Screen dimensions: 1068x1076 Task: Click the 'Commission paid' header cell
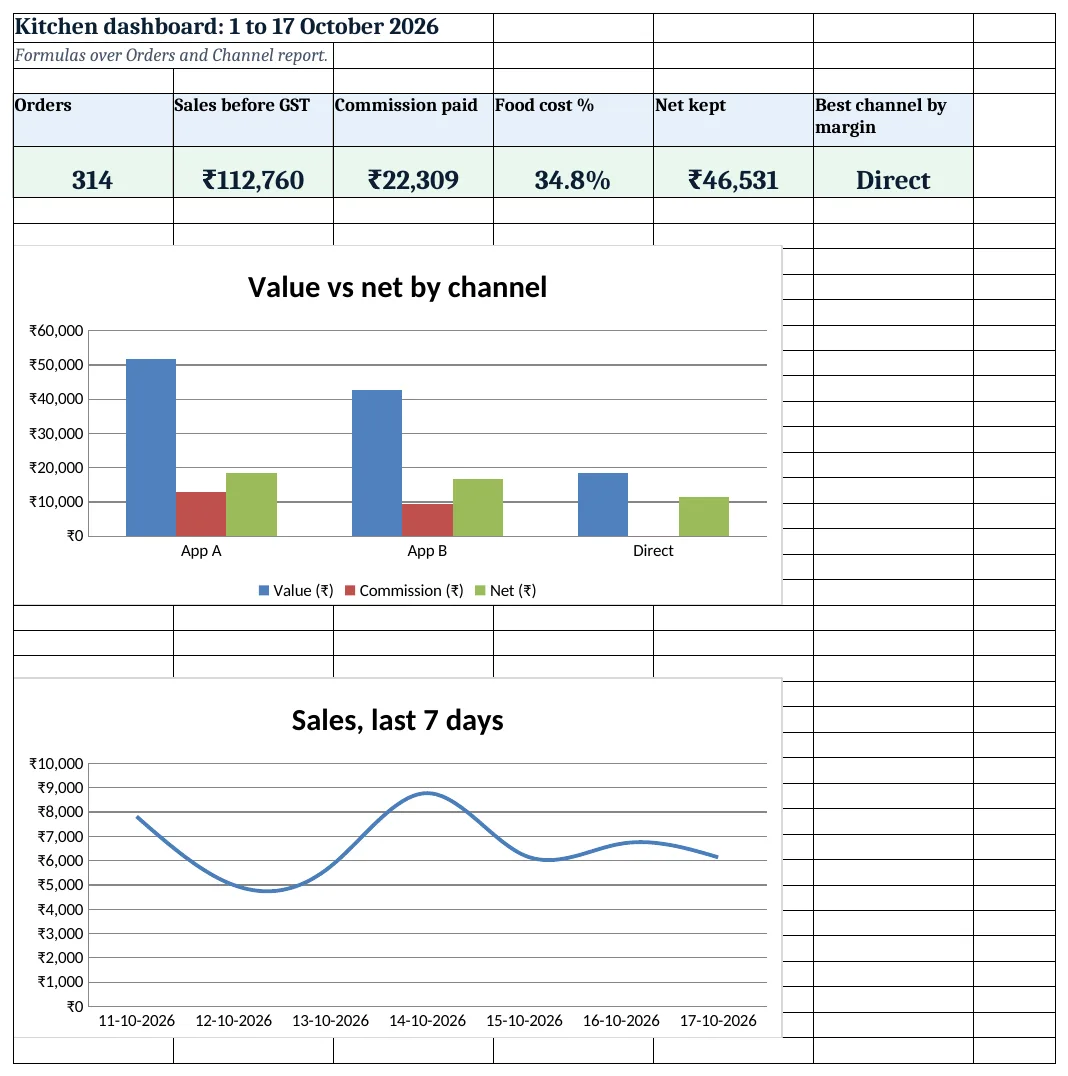[413, 119]
